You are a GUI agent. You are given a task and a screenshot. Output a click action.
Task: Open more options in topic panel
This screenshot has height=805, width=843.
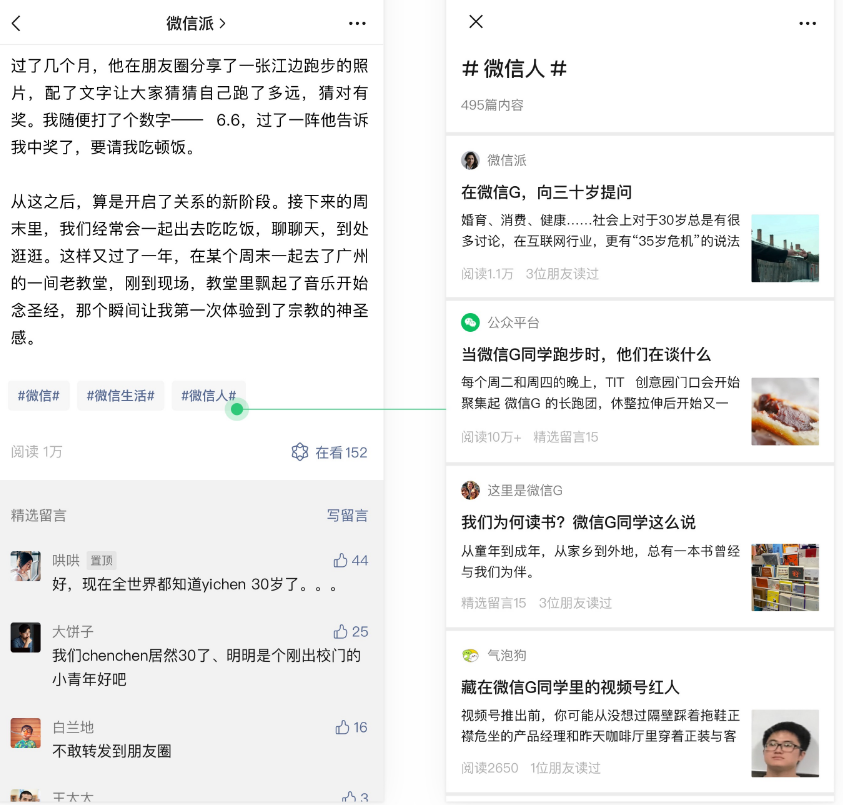[808, 23]
